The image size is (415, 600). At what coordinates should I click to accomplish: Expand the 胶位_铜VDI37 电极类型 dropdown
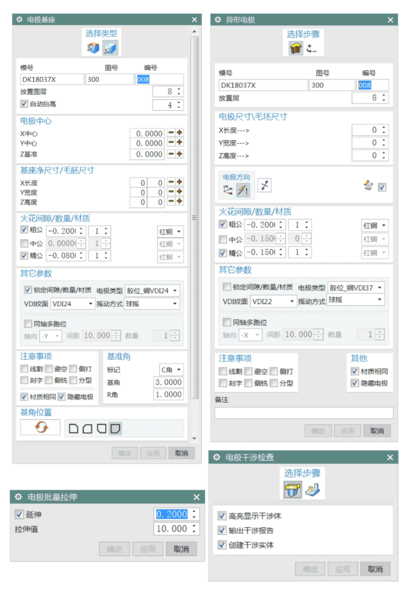(x=356, y=288)
